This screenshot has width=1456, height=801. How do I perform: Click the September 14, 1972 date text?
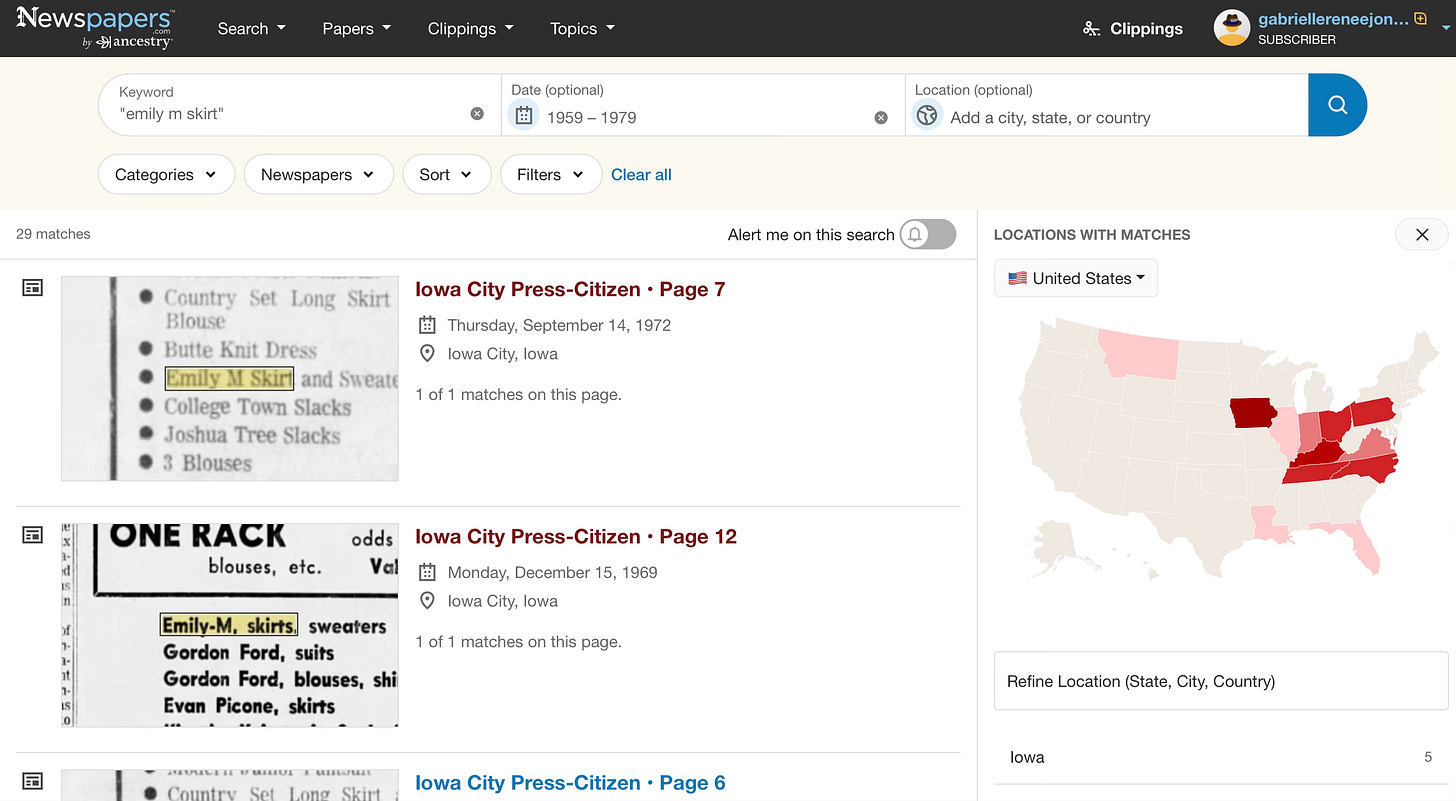559,325
